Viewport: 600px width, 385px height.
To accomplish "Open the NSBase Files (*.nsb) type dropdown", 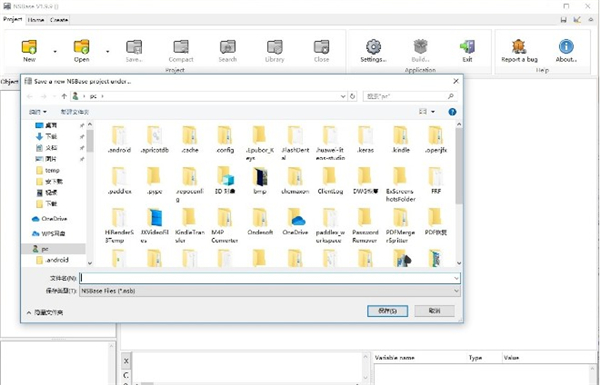I will click(x=270, y=291).
